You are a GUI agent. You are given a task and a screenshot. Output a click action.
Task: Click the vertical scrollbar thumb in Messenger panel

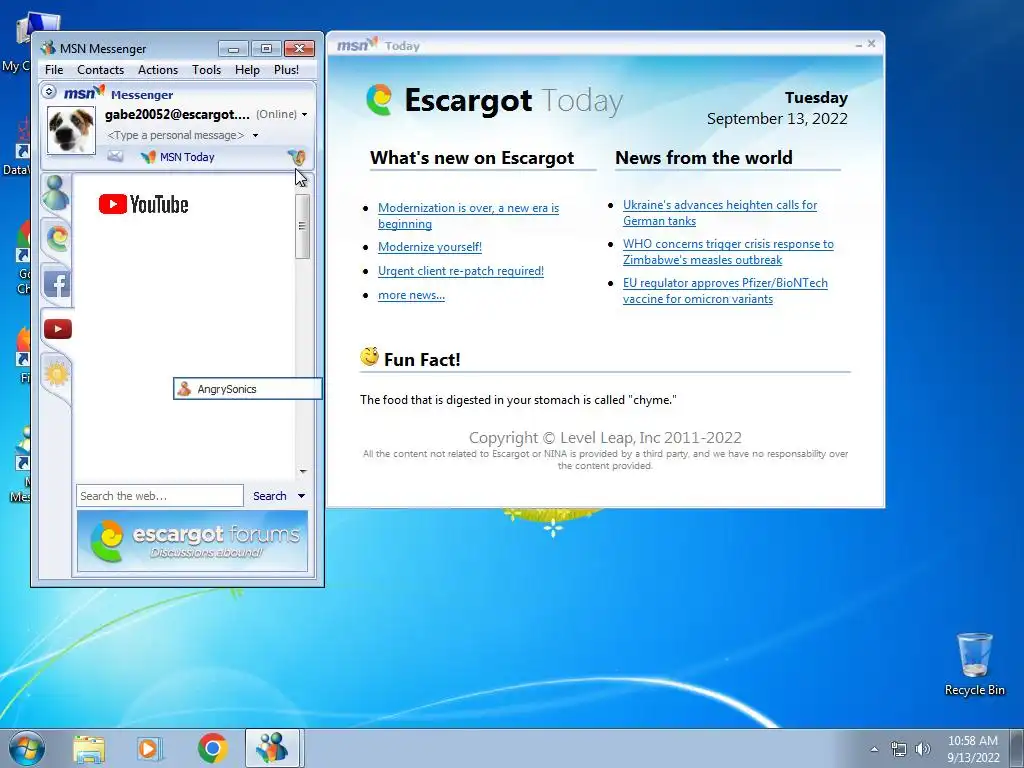pyautogui.click(x=302, y=226)
